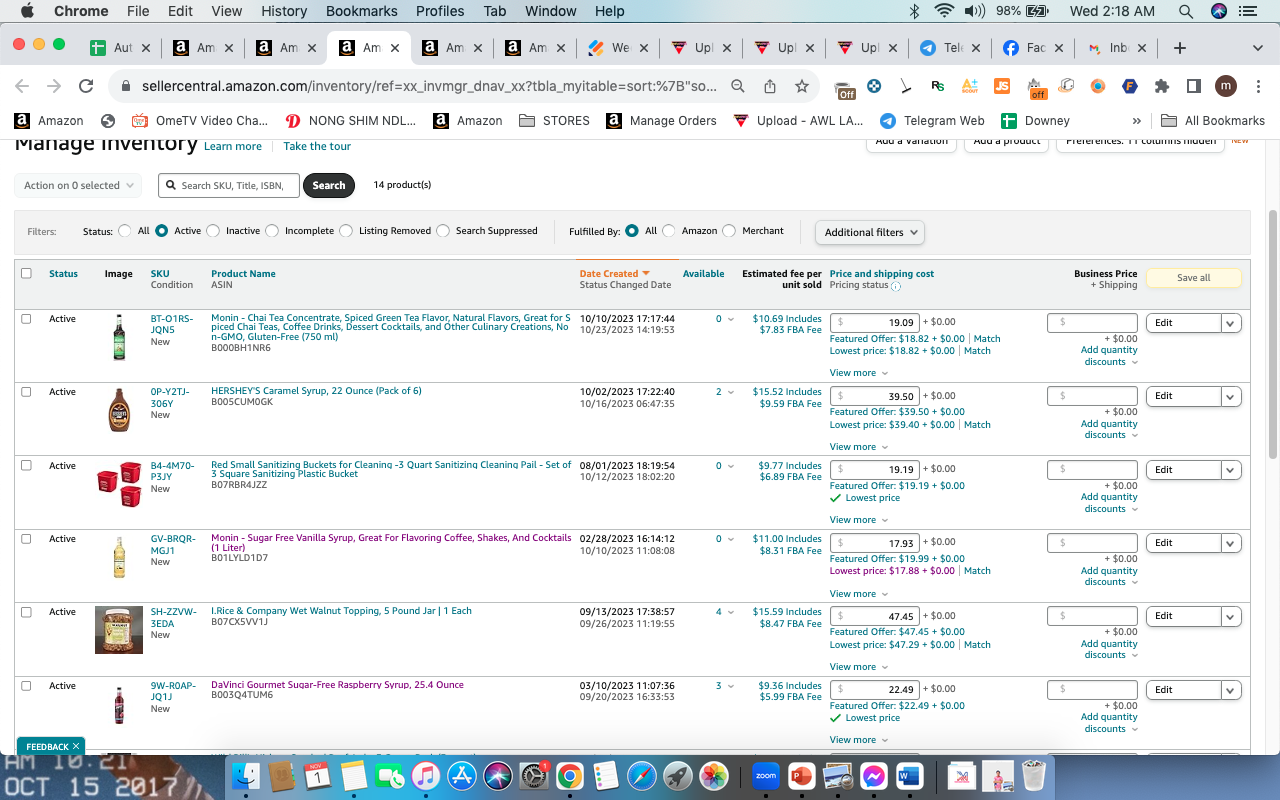Expand 'Add quantity discounts' for Monin Chai row
The height and width of the screenshot is (800, 1280).
[x=1109, y=356]
